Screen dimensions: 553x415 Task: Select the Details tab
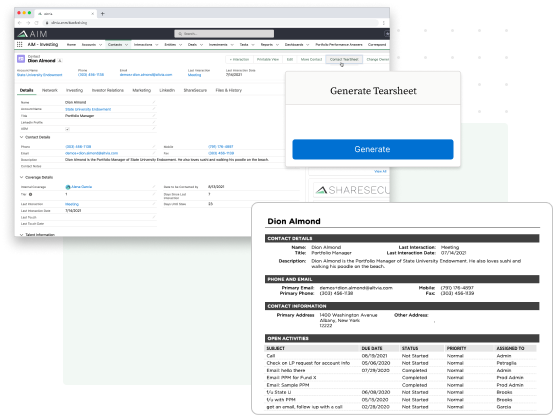26,90
